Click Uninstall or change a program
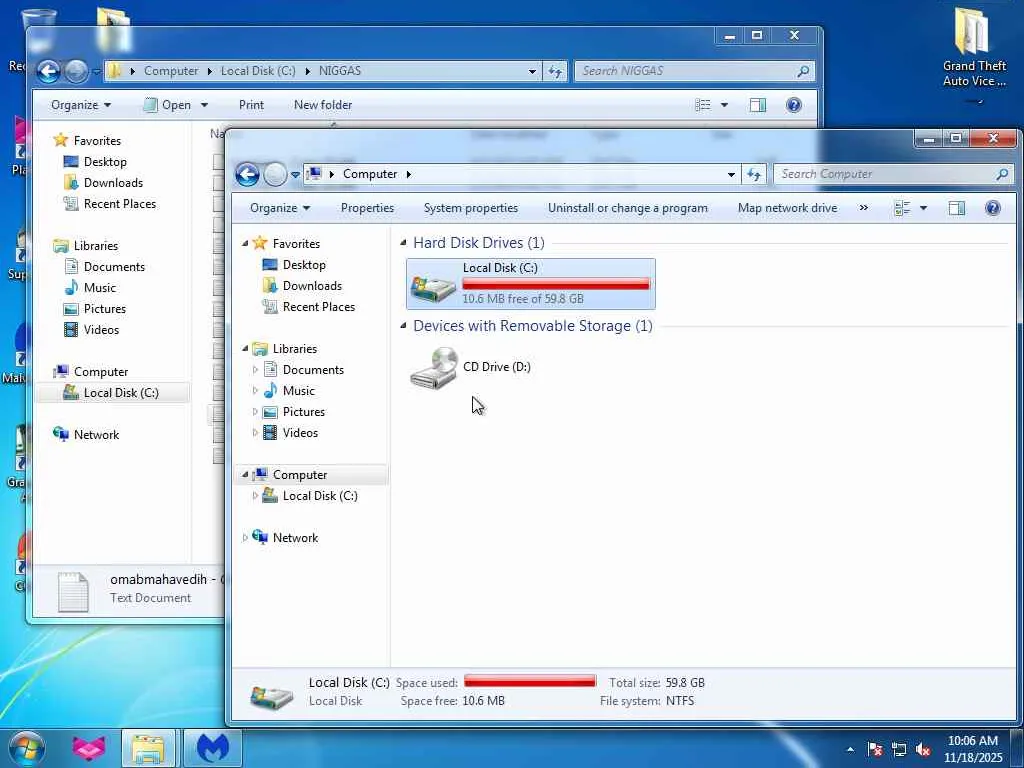Screen dimensions: 1024x768 tap(628, 208)
